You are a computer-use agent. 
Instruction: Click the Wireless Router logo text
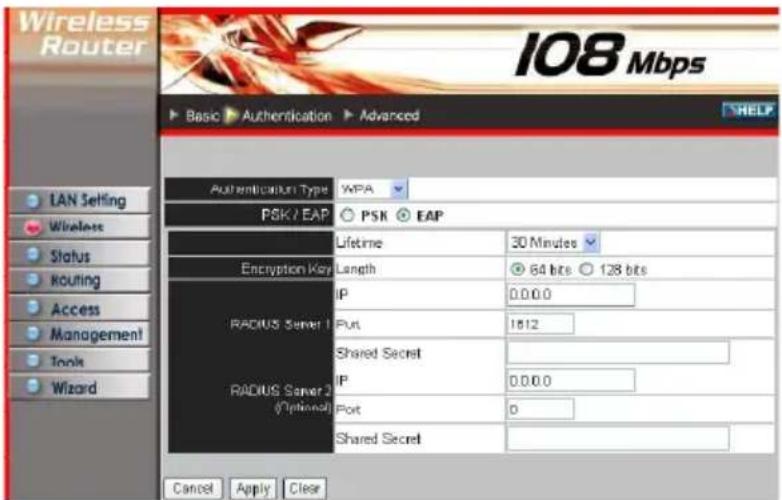(x=85, y=33)
